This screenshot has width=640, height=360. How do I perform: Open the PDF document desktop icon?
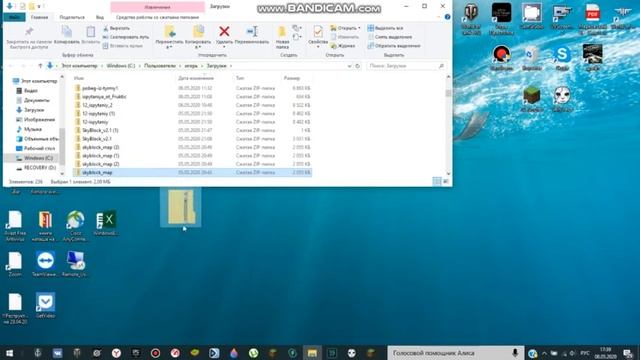(592, 19)
